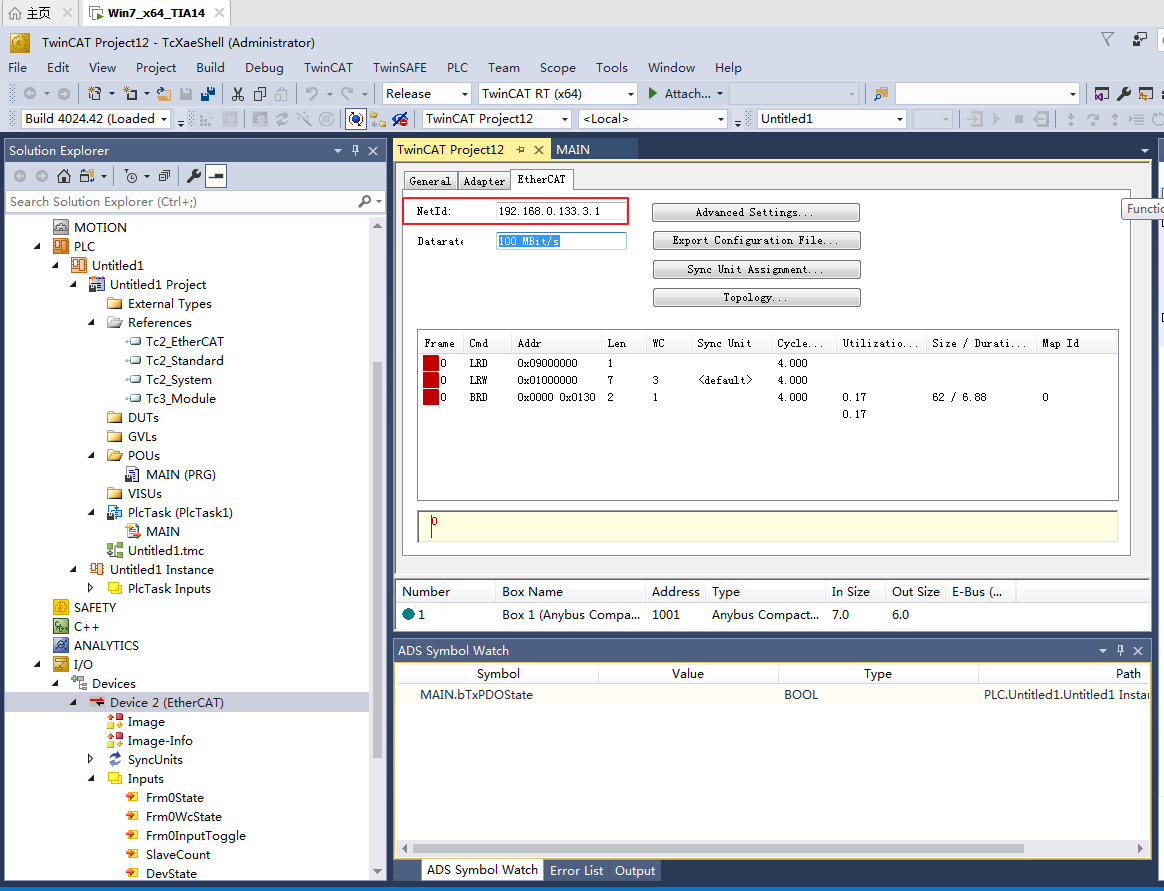Toggle Preview Selected Items button

[216, 176]
